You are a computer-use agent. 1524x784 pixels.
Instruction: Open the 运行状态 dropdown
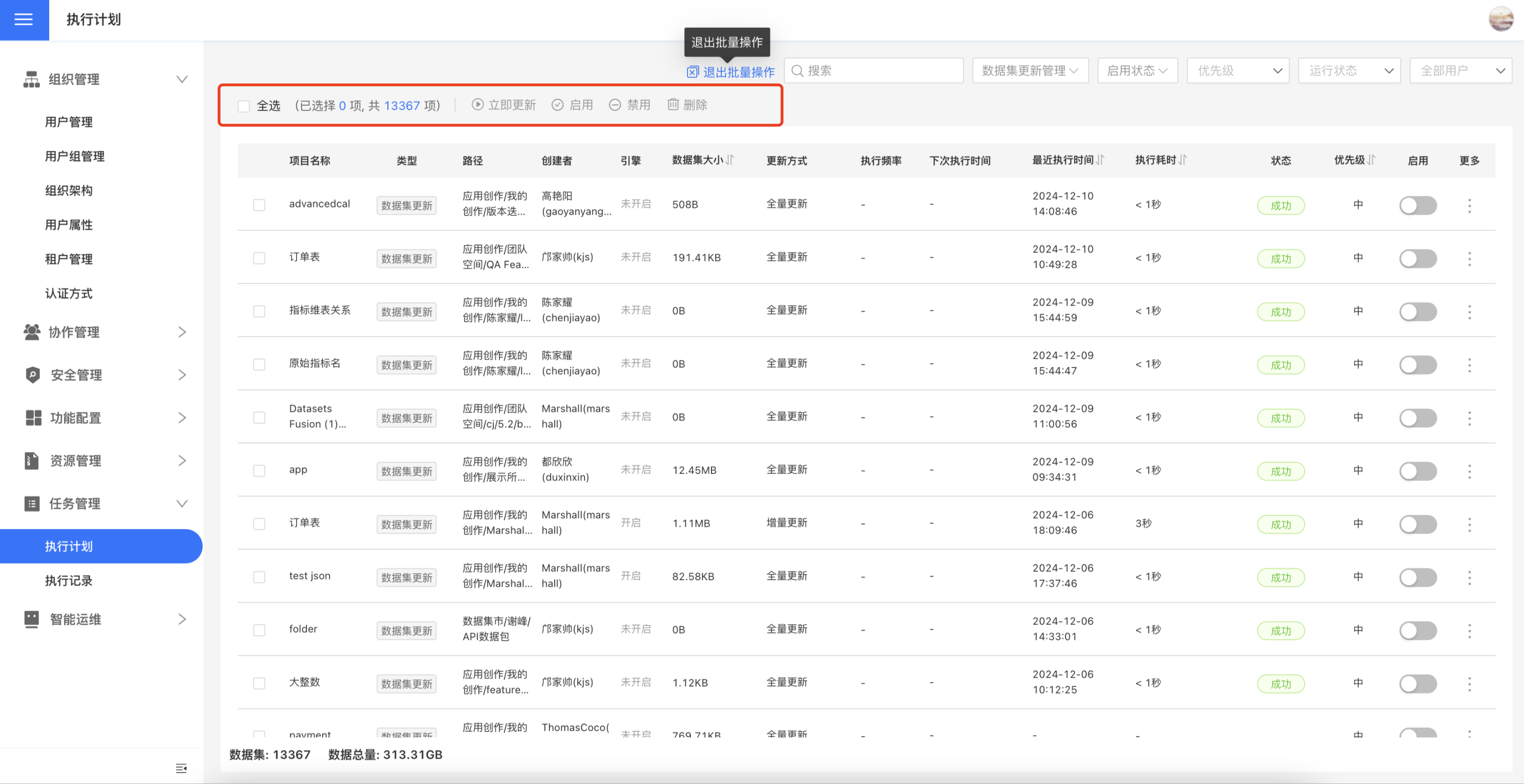click(x=1349, y=71)
